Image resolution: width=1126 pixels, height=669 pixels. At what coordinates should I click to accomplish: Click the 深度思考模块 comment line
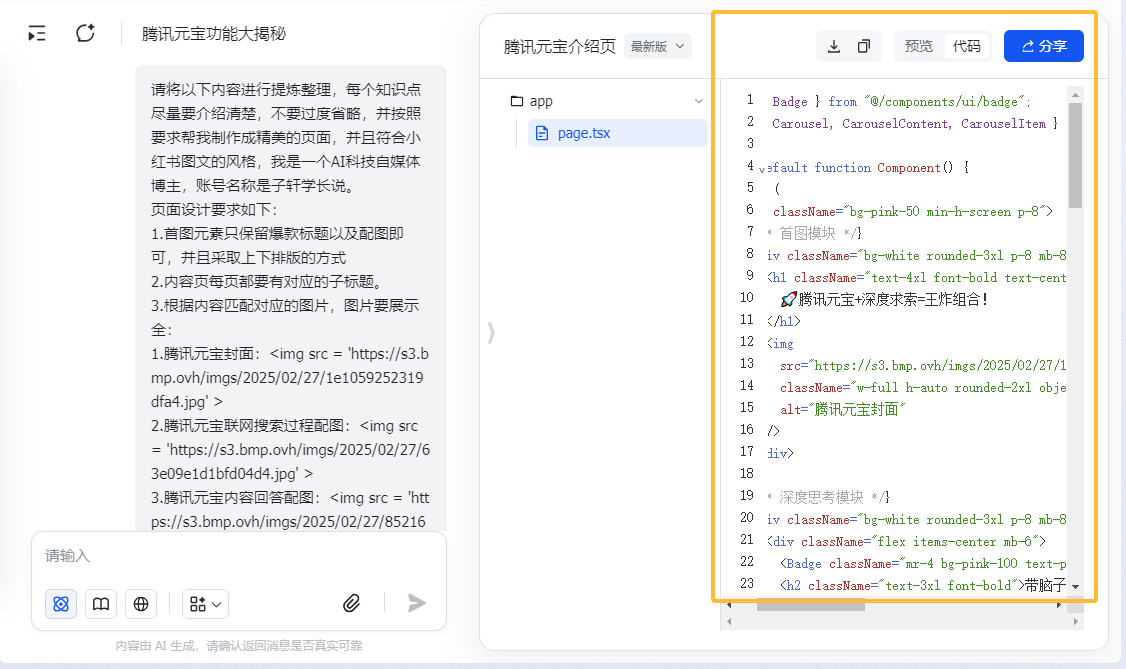point(827,497)
